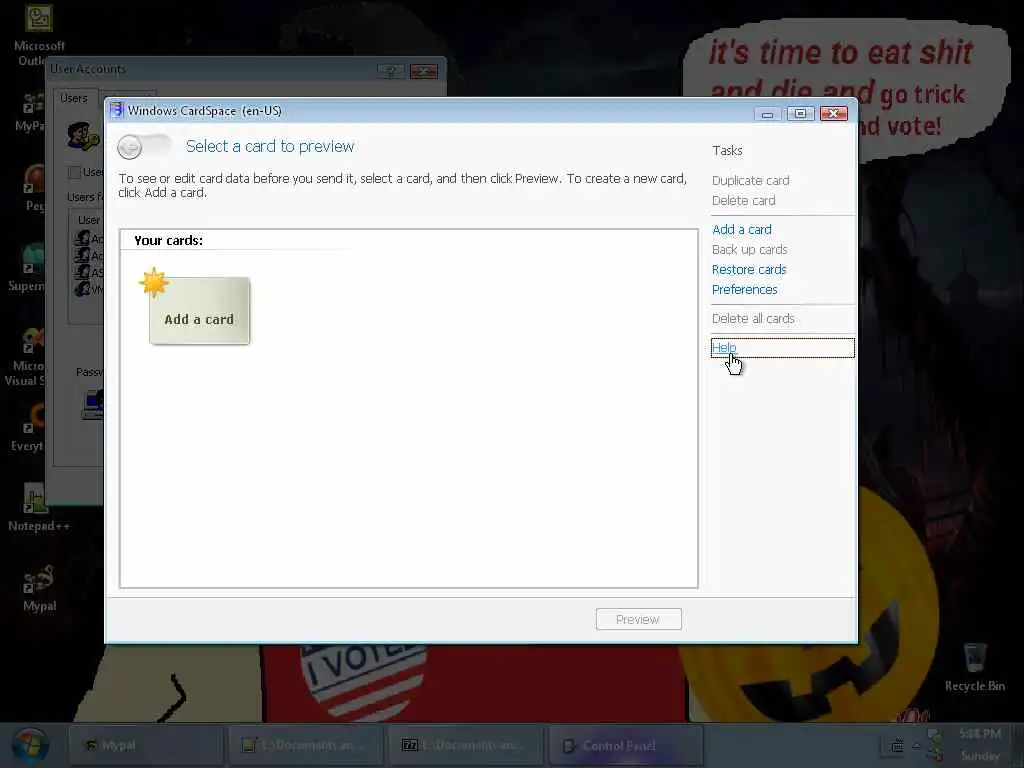Image resolution: width=1024 pixels, height=768 pixels.
Task: Click the Windows CardSpace title bar icon
Action: click(x=116, y=110)
